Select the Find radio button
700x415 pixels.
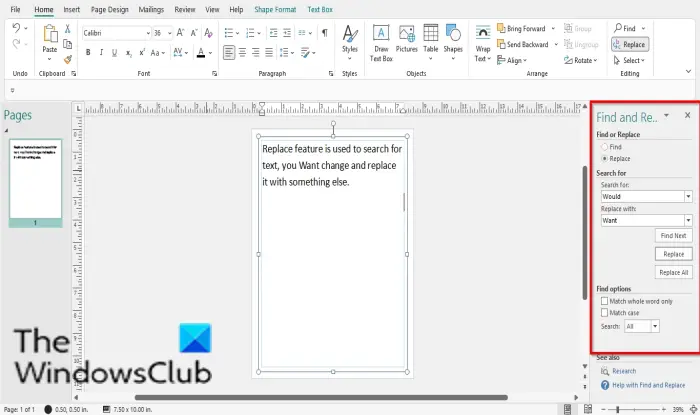click(604, 147)
